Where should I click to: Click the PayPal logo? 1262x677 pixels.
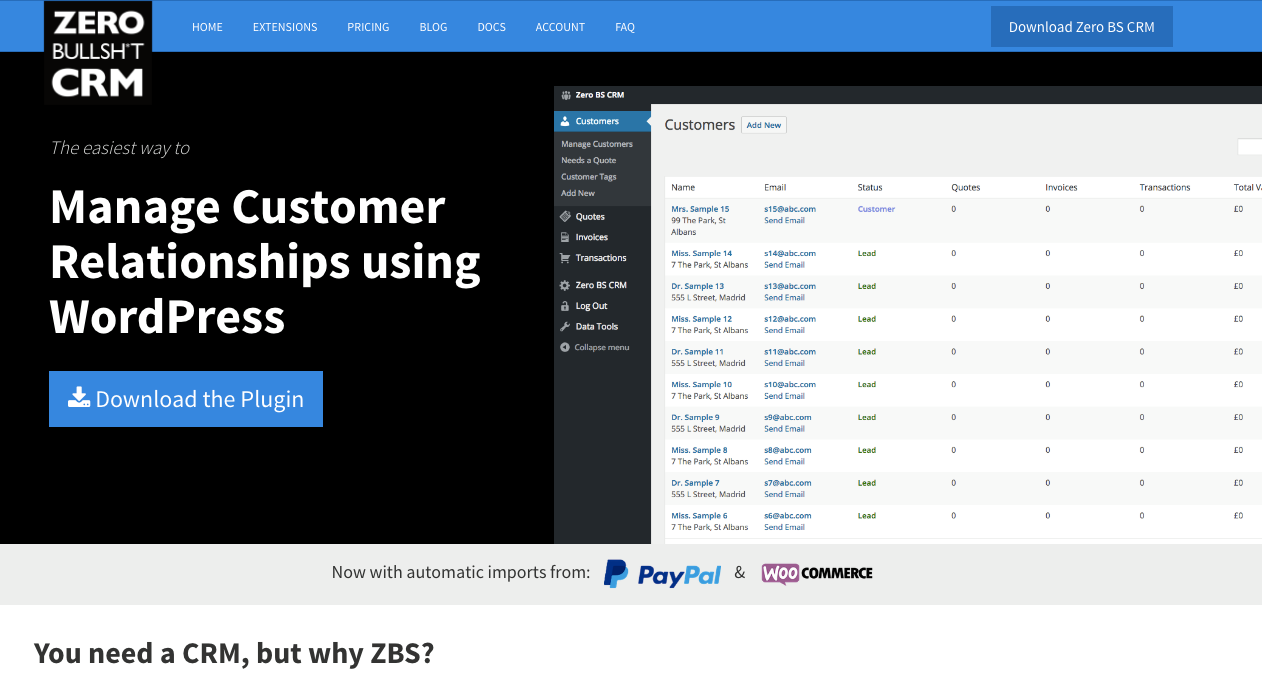(662, 573)
